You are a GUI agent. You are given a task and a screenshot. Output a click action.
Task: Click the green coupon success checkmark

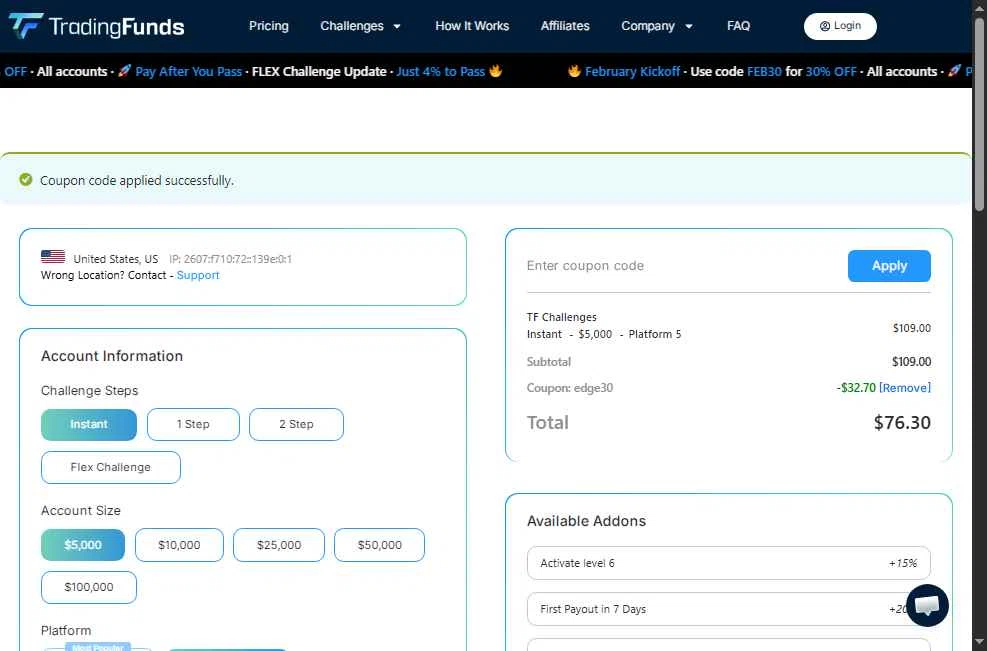(26, 180)
